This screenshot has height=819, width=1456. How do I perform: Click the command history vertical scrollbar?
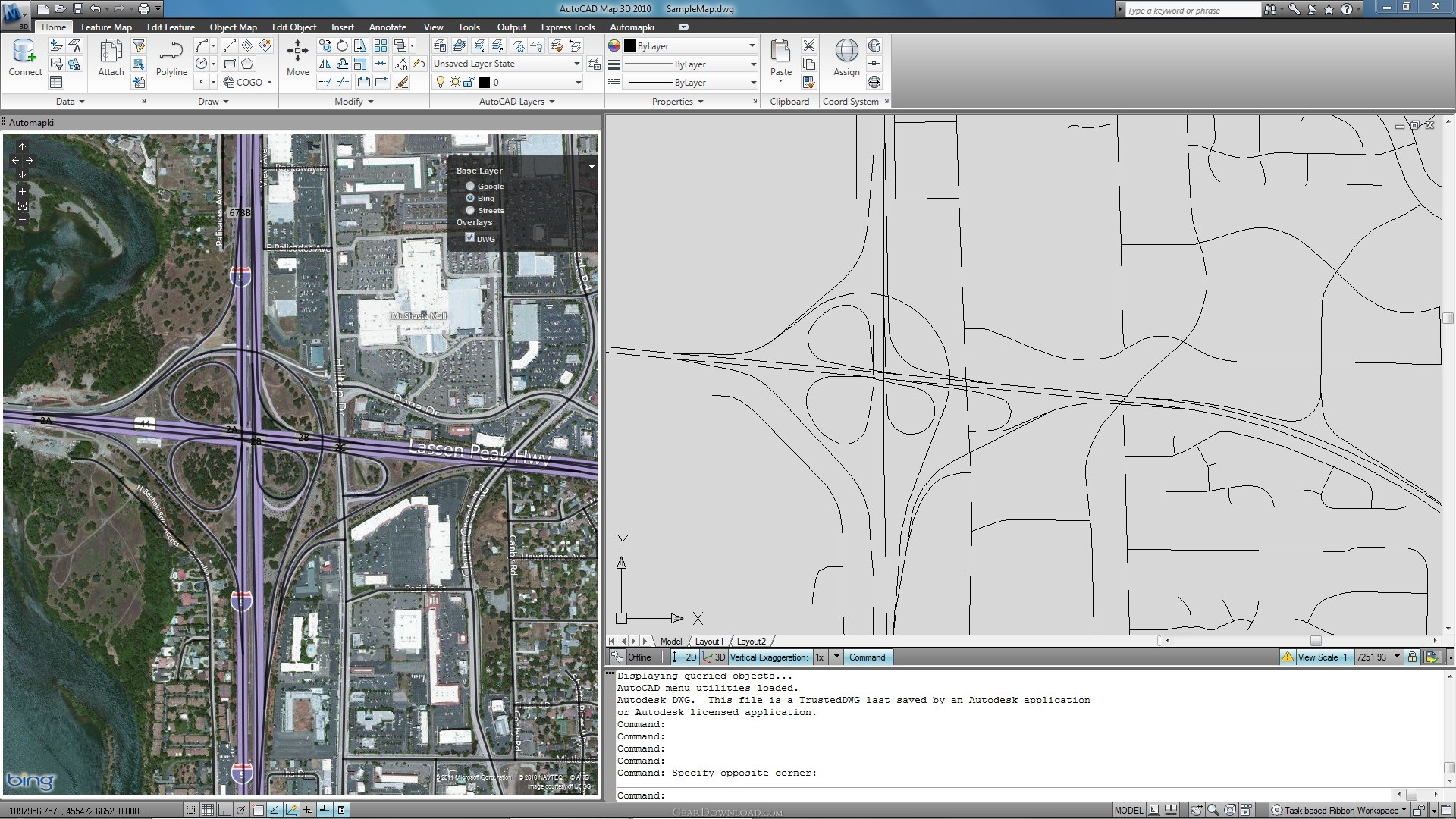pyautogui.click(x=1448, y=728)
